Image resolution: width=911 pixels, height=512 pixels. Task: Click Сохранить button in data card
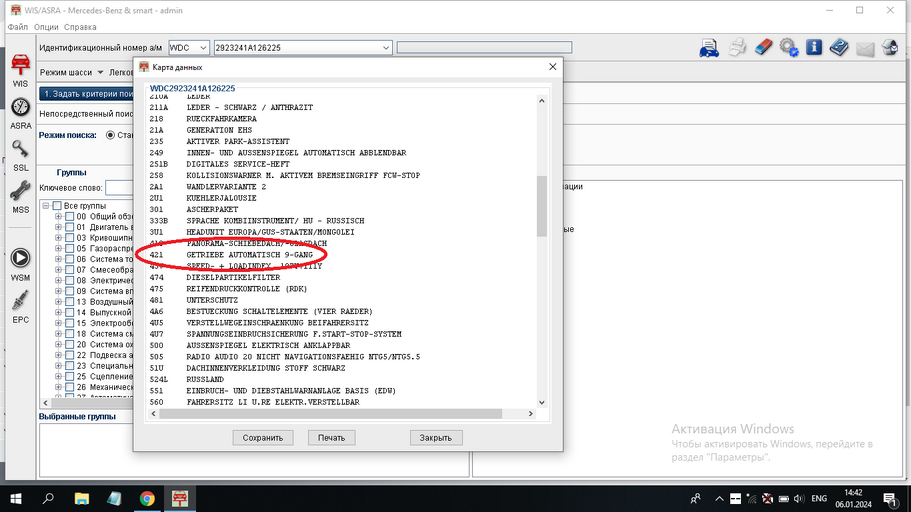263,438
